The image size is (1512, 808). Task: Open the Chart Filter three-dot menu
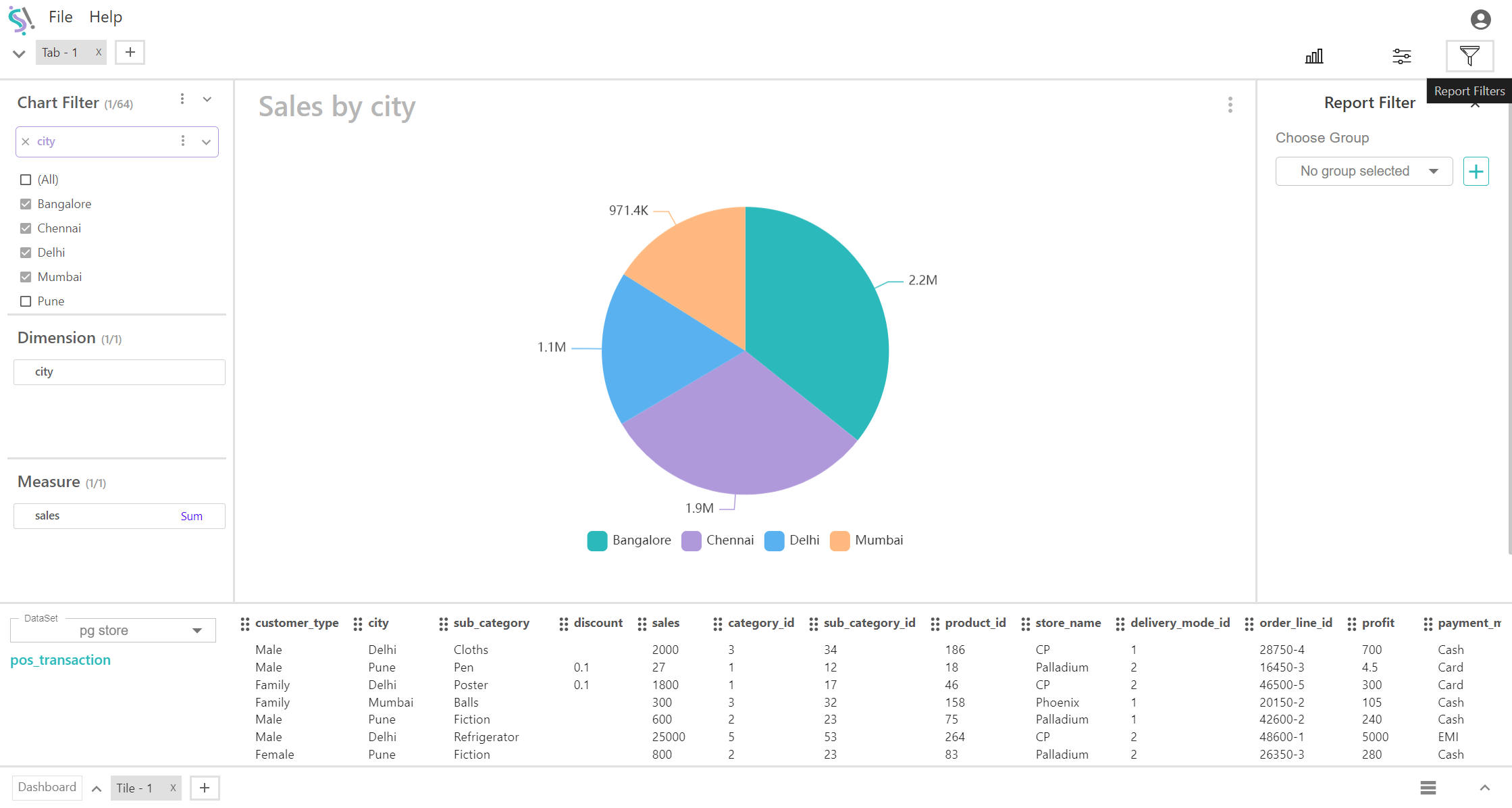(x=182, y=99)
